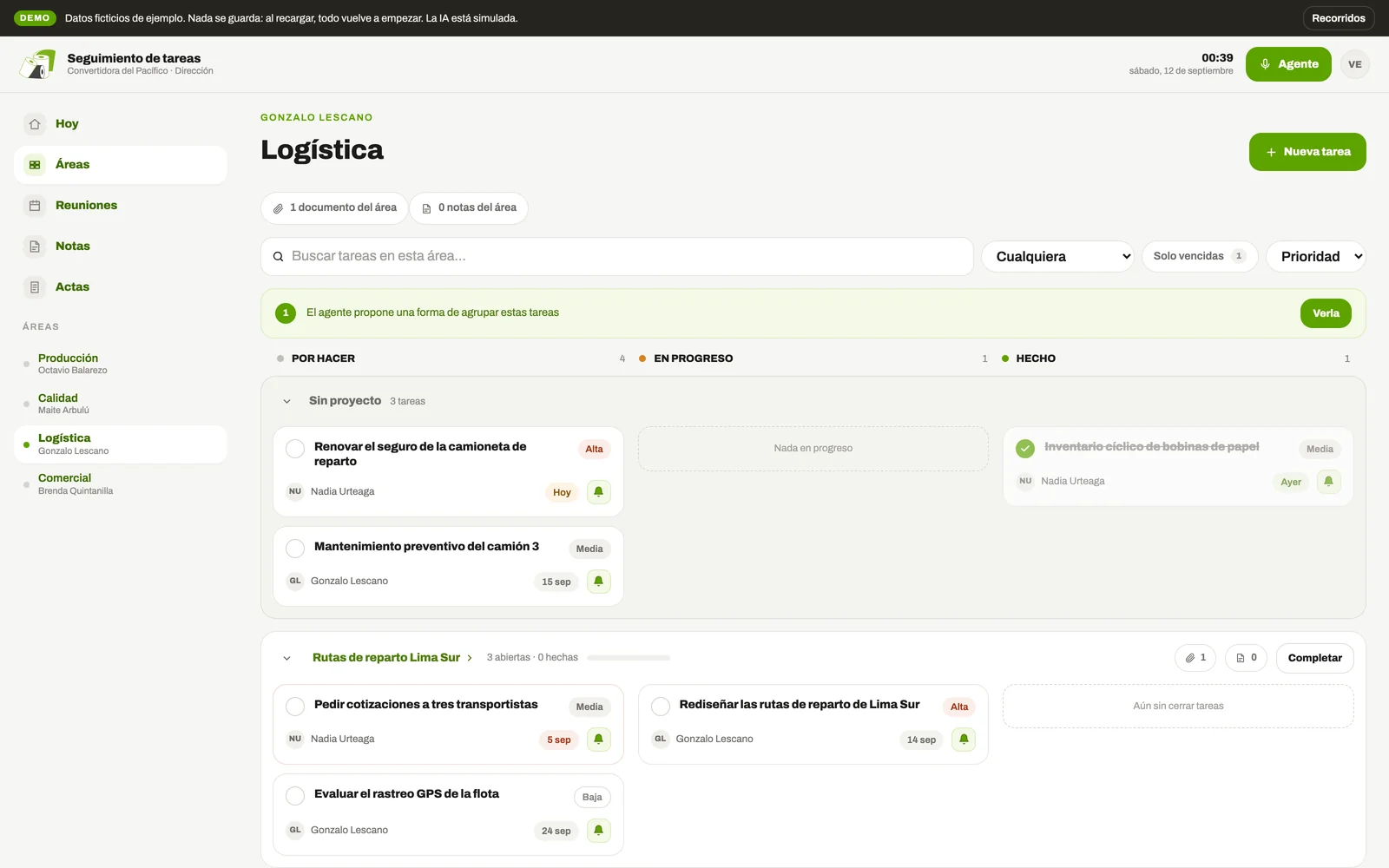This screenshot has width=1389, height=868.
Task: Mark Evaluar el rastreo GPS as done
Action: pyautogui.click(x=295, y=796)
